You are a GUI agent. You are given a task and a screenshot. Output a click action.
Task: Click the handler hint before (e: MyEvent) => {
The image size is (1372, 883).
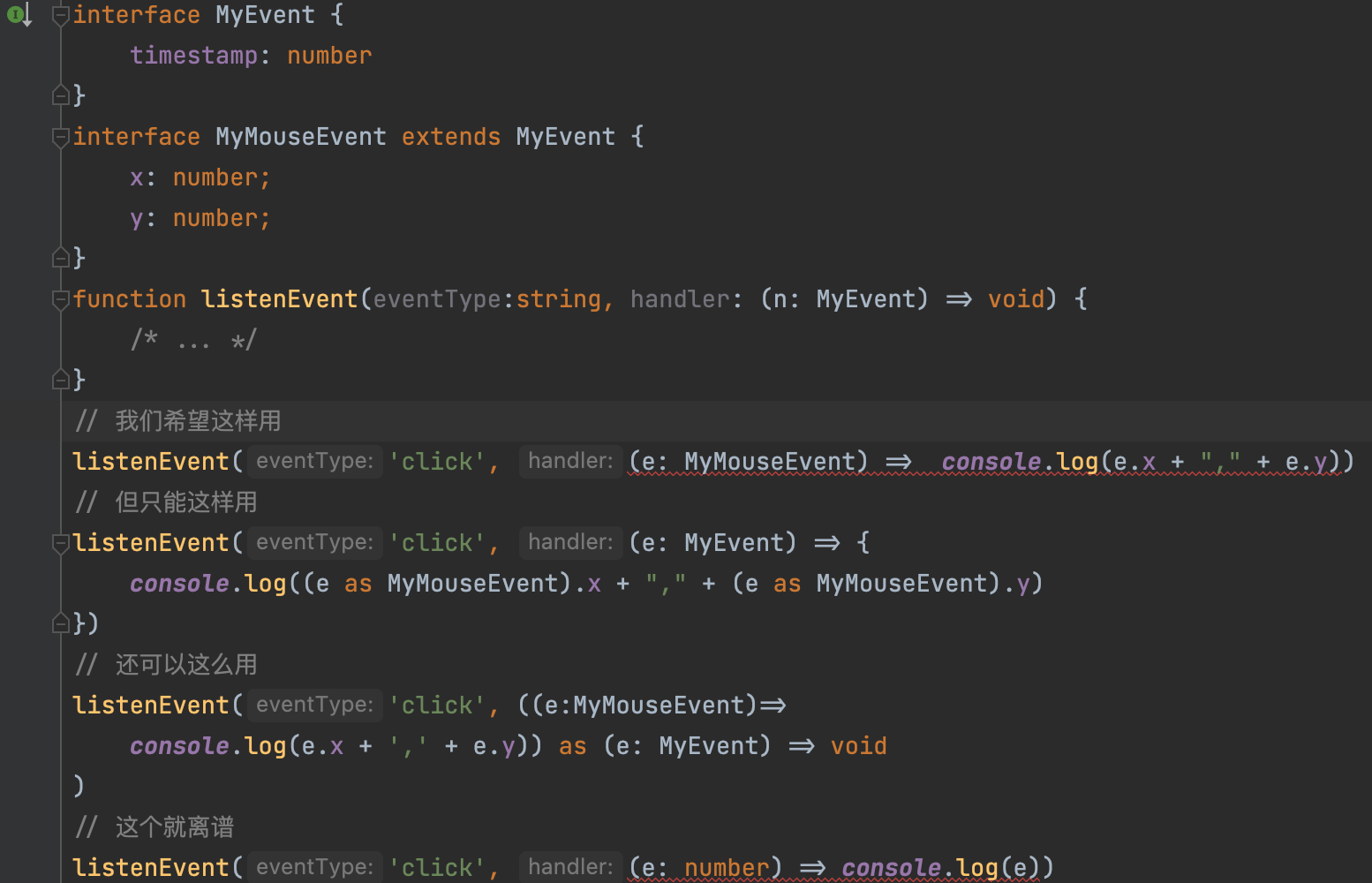[x=570, y=542]
